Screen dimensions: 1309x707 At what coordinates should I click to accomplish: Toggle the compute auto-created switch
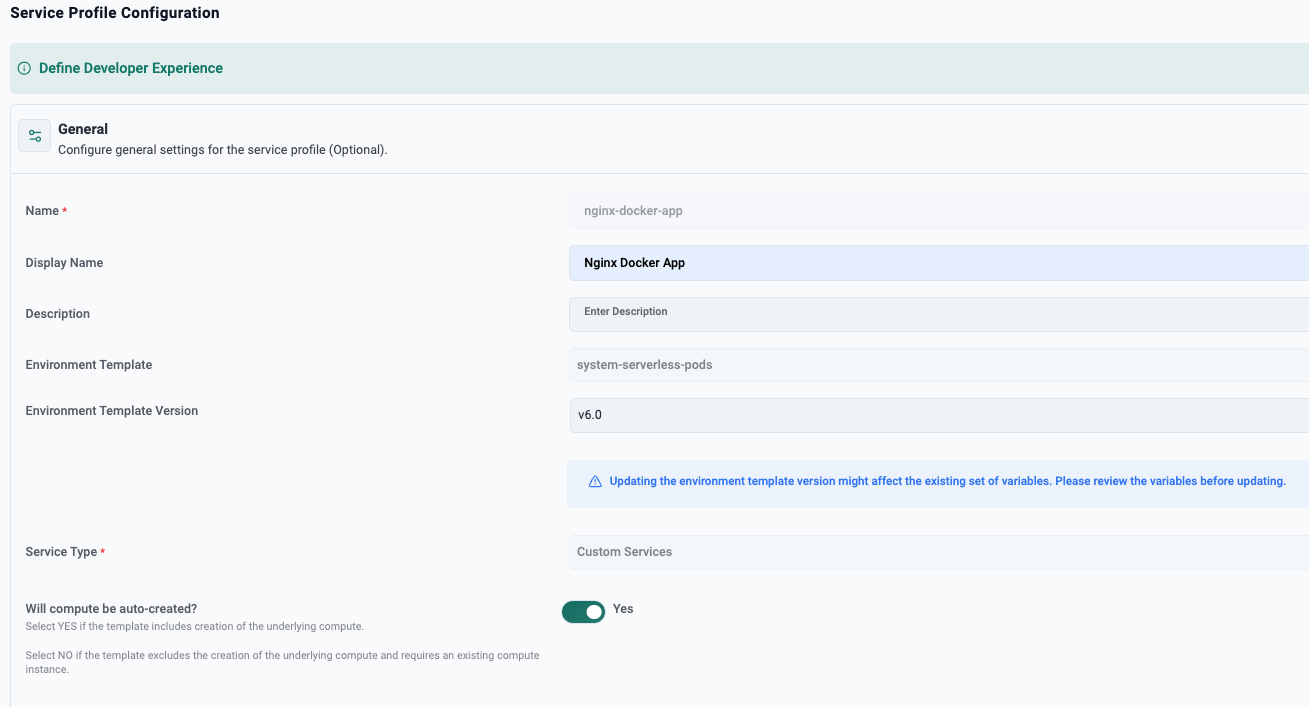pyautogui.click(x=583, y=612)
